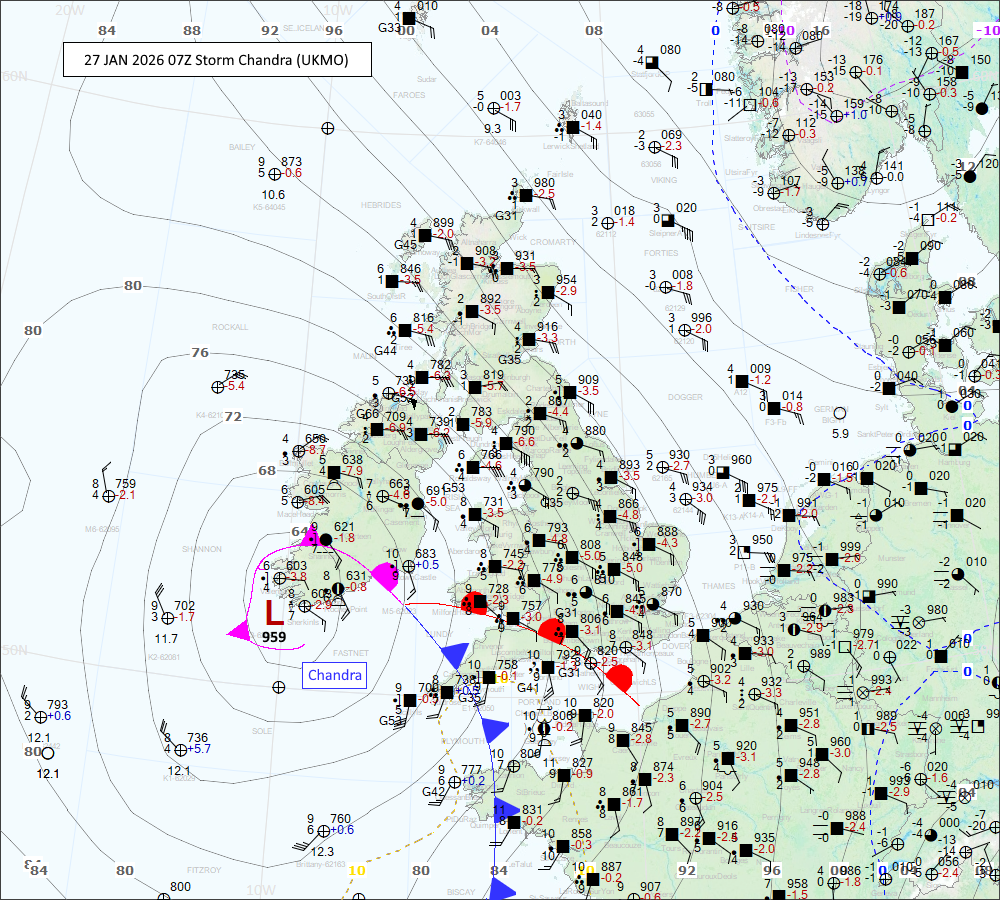Viewport: 1000px width, 900px height.
Task: Click the 68 isobar label
Action: point(266,470)
